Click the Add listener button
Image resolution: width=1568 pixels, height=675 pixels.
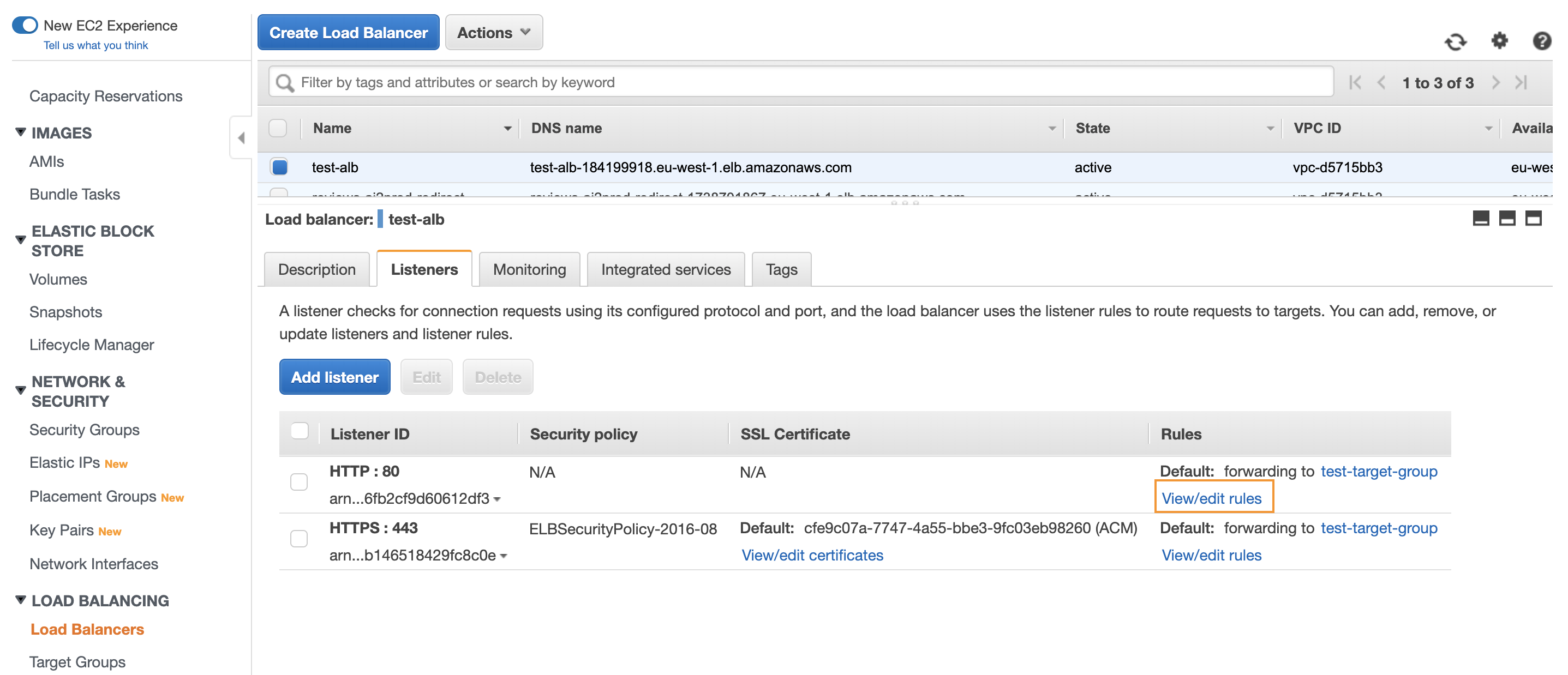pos(335,377)
